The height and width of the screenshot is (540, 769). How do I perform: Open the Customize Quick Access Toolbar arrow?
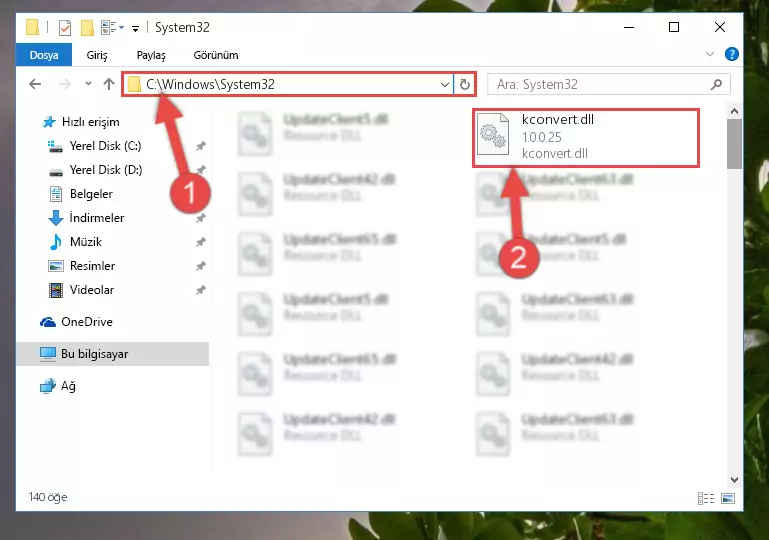click(135, 29)
